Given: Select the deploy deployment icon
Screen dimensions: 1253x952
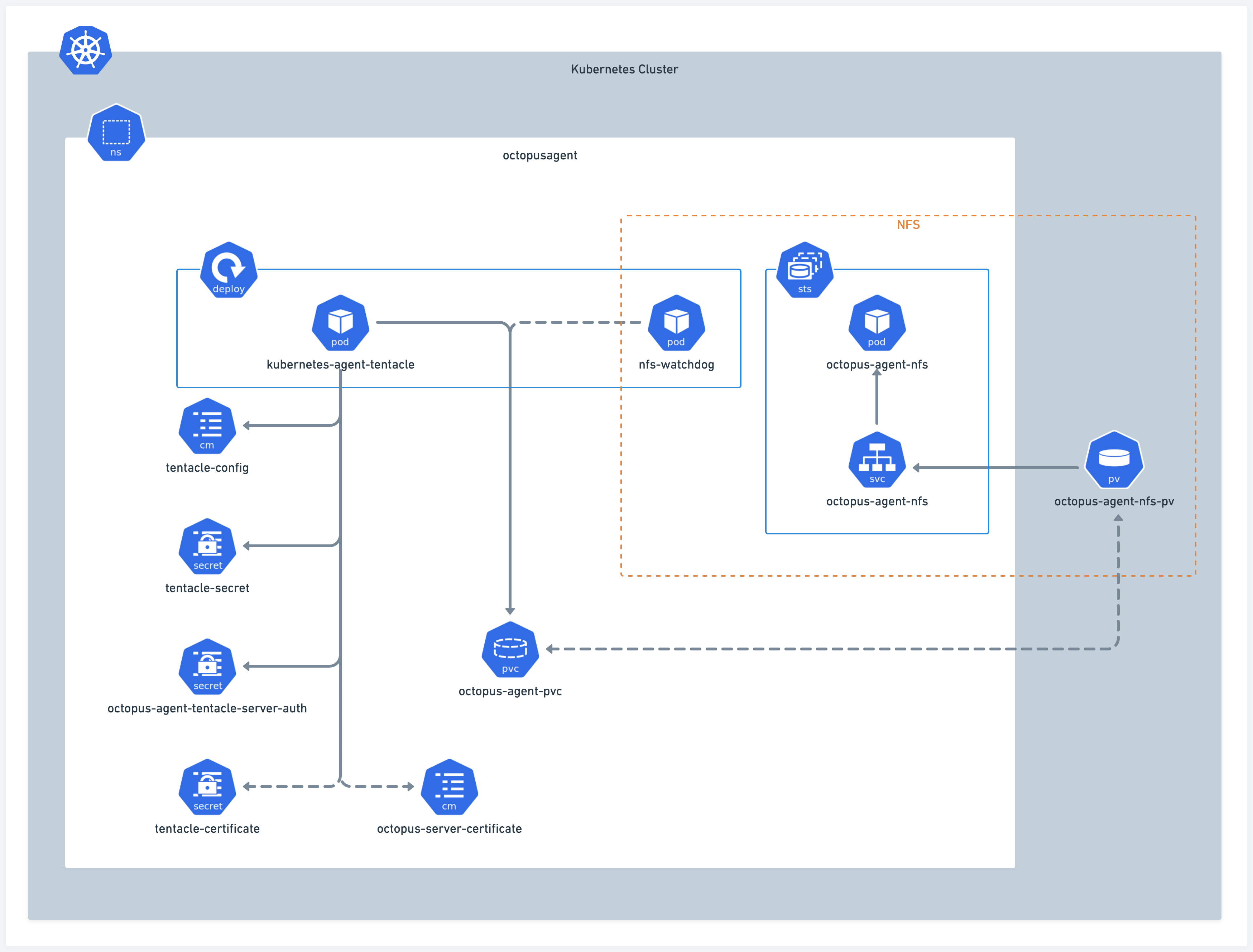Looking at the screenshot, I should coord(229,270).
